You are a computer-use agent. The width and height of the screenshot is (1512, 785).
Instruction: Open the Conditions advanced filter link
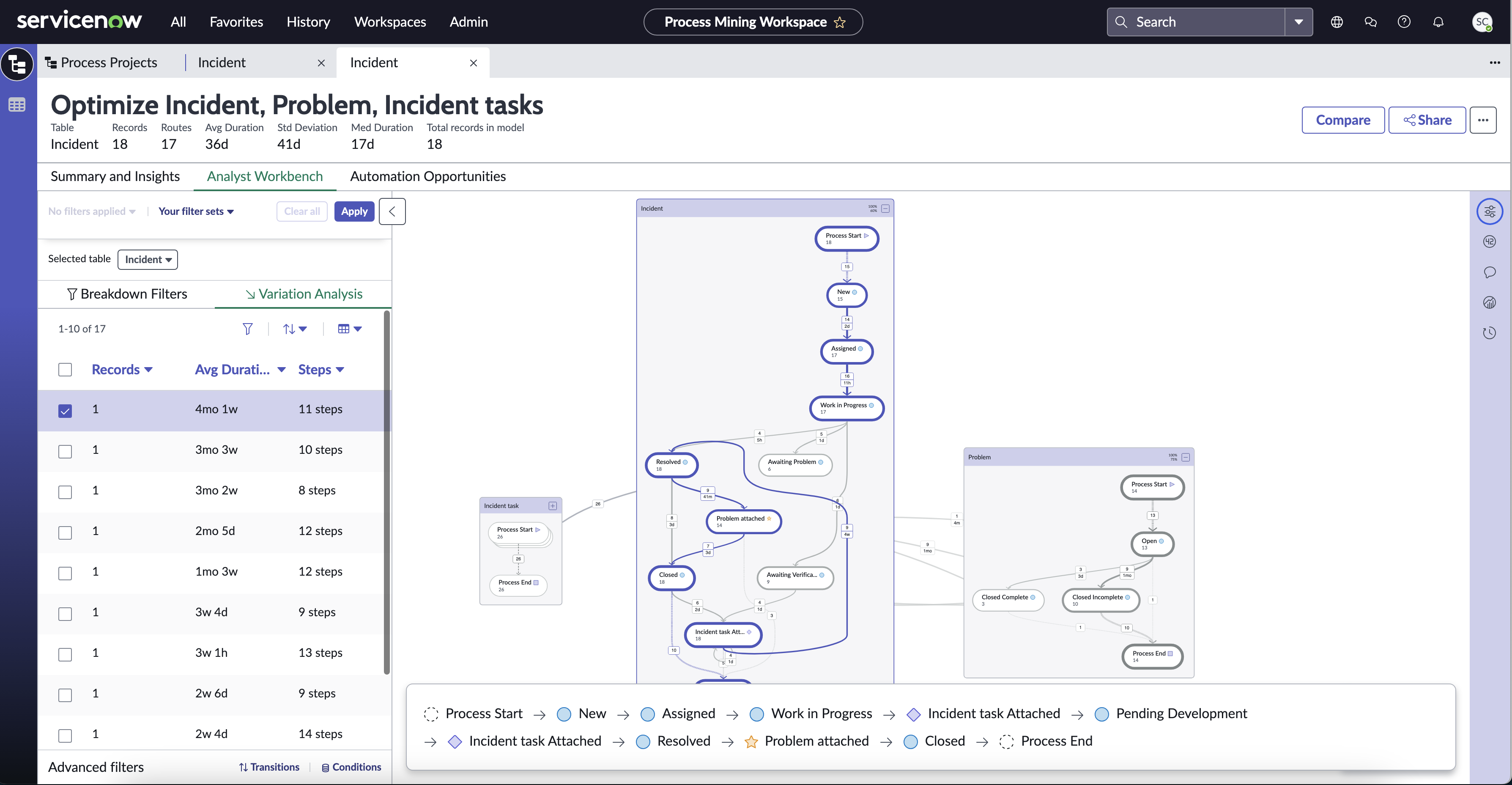pyautogui.click(x=352, y=767)
